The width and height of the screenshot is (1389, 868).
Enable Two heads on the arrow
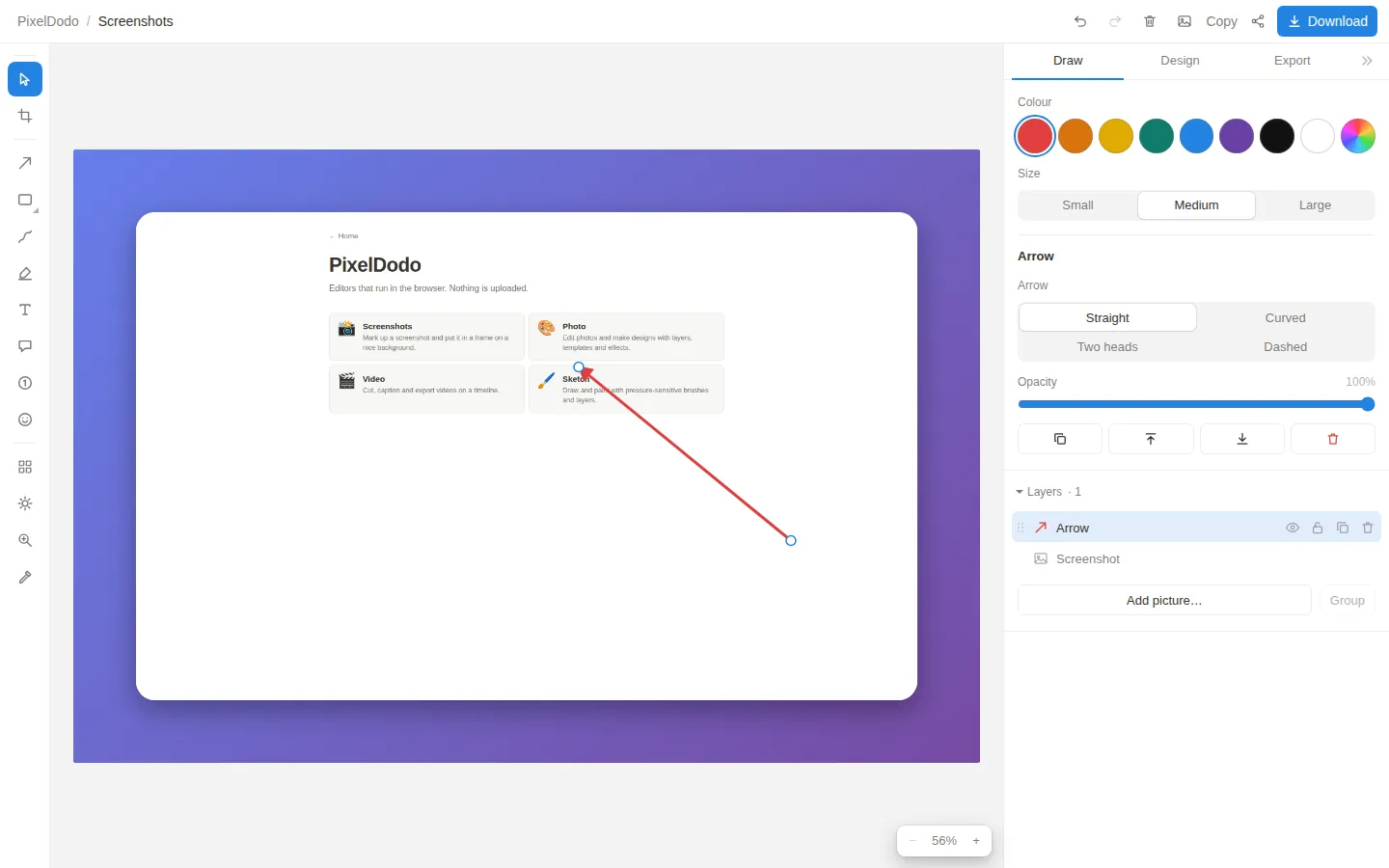click(1107, 346)
